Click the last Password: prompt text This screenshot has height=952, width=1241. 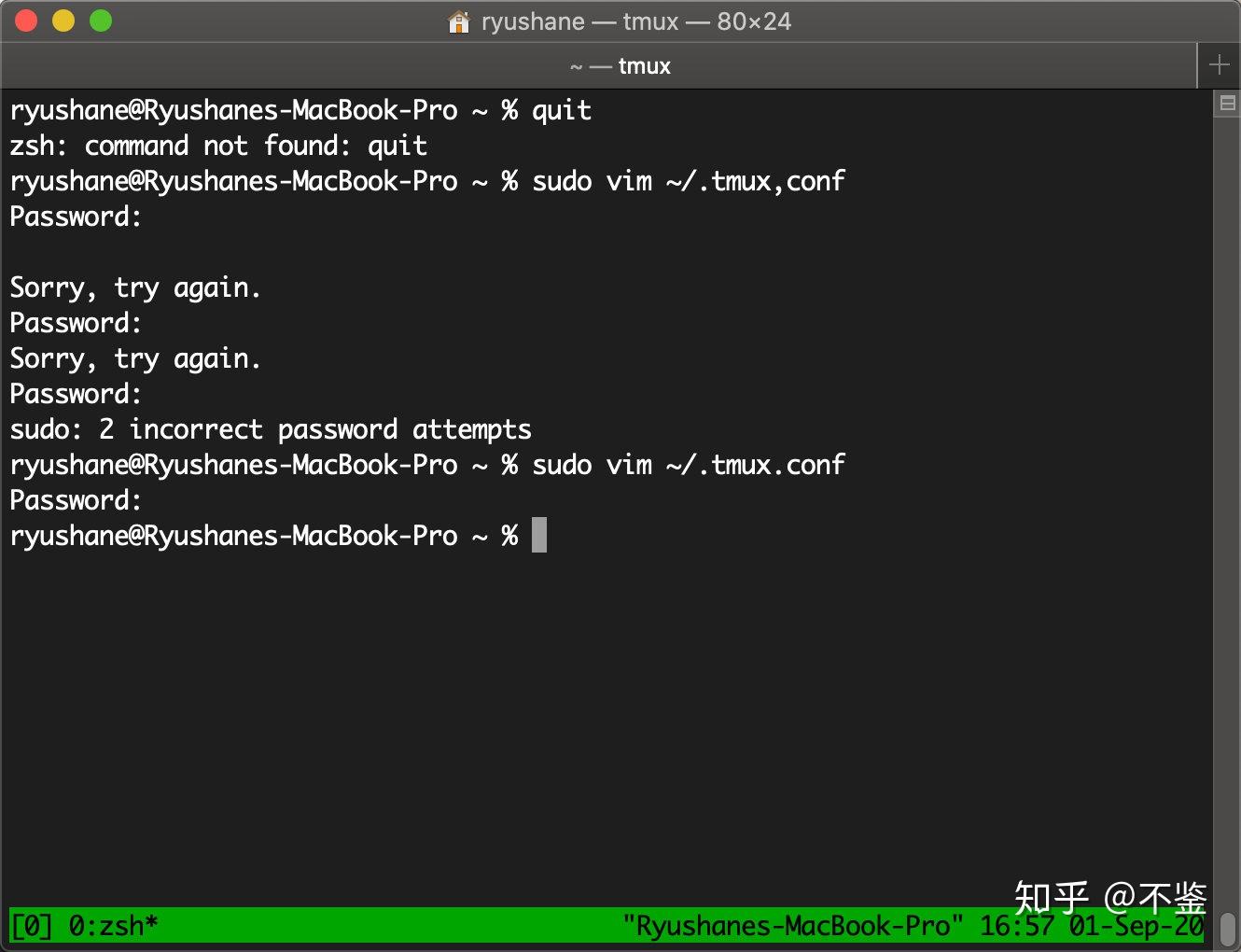[x=75, y=499]
